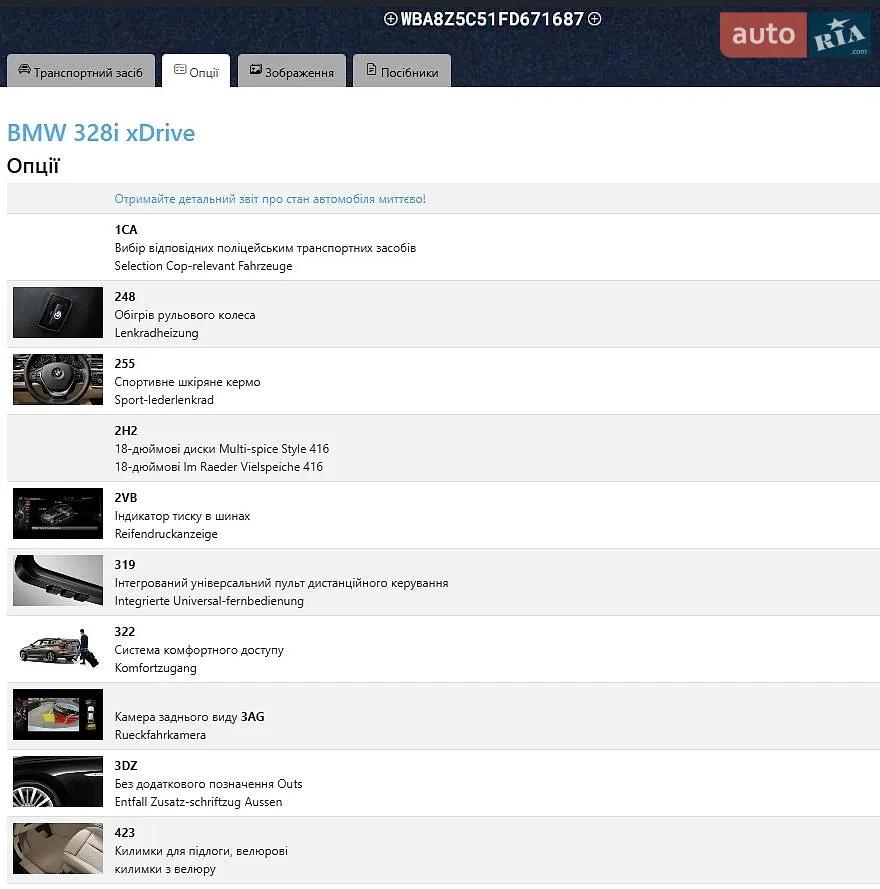Click option code 248
The width and height of the screenshot is (880, 889).
pyautogui.click(x=125, y=297)
